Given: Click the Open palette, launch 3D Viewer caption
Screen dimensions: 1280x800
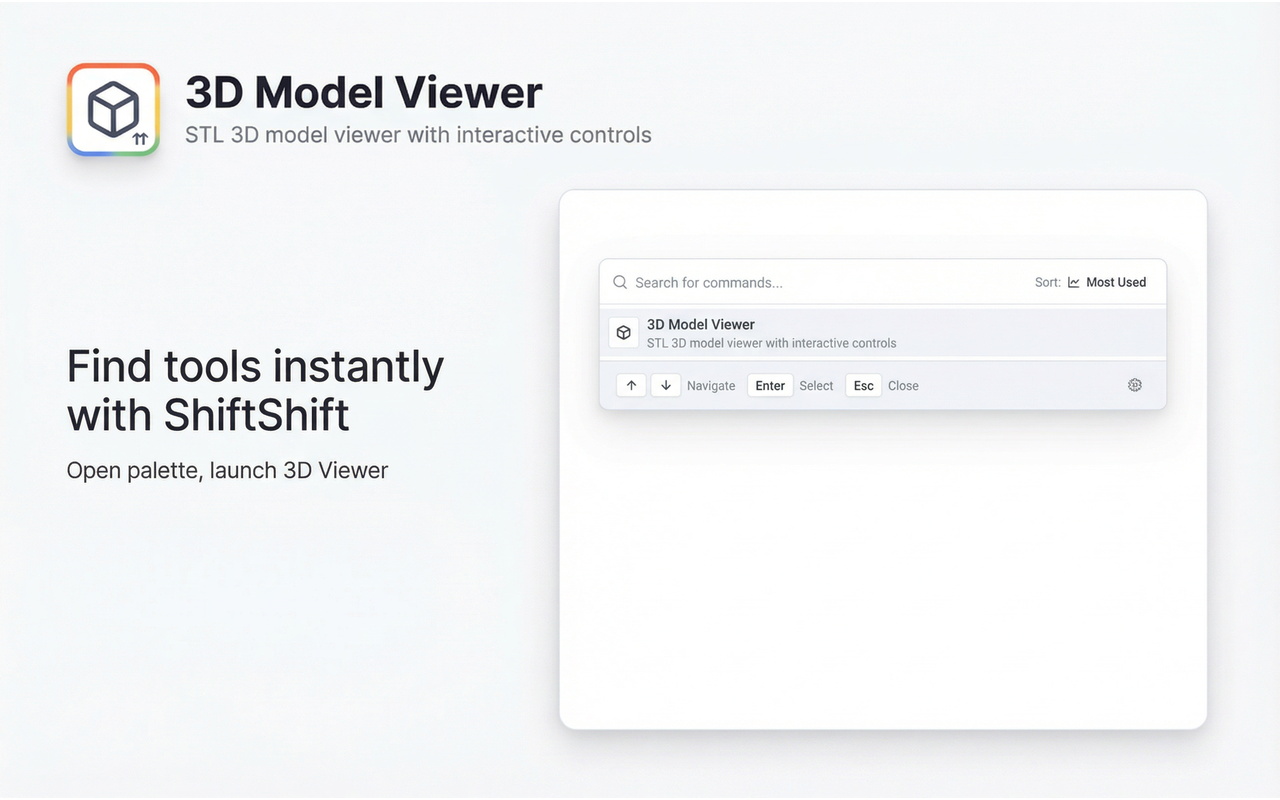Looking at the screenshot, I should point(227,470).
